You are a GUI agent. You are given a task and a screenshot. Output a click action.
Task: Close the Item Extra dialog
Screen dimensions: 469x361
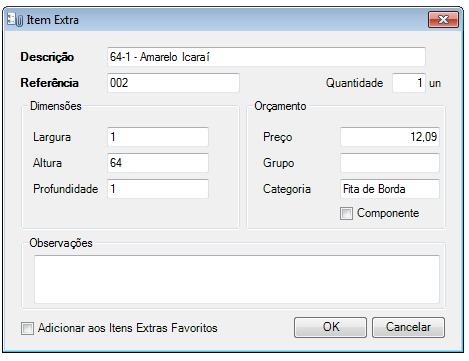pos(443,20)
